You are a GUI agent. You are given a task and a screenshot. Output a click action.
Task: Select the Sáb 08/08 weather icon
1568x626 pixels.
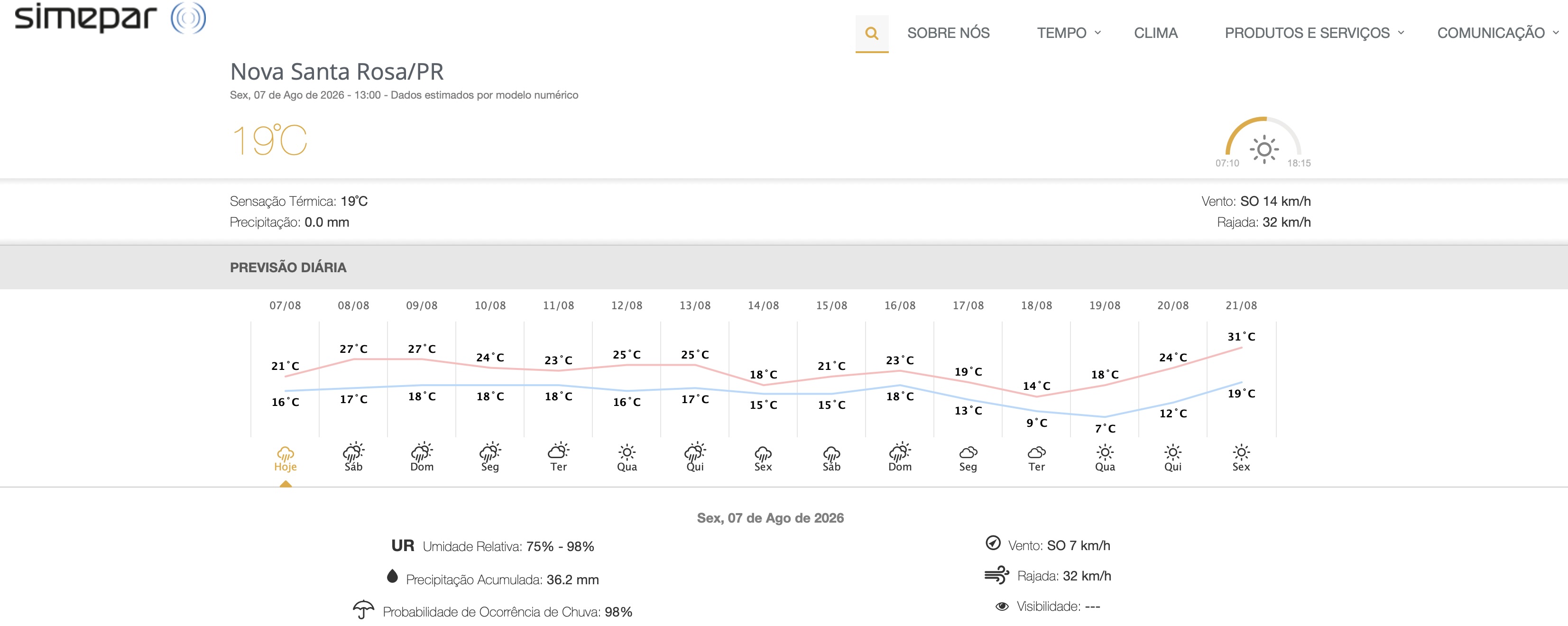[x=354, y=452]
